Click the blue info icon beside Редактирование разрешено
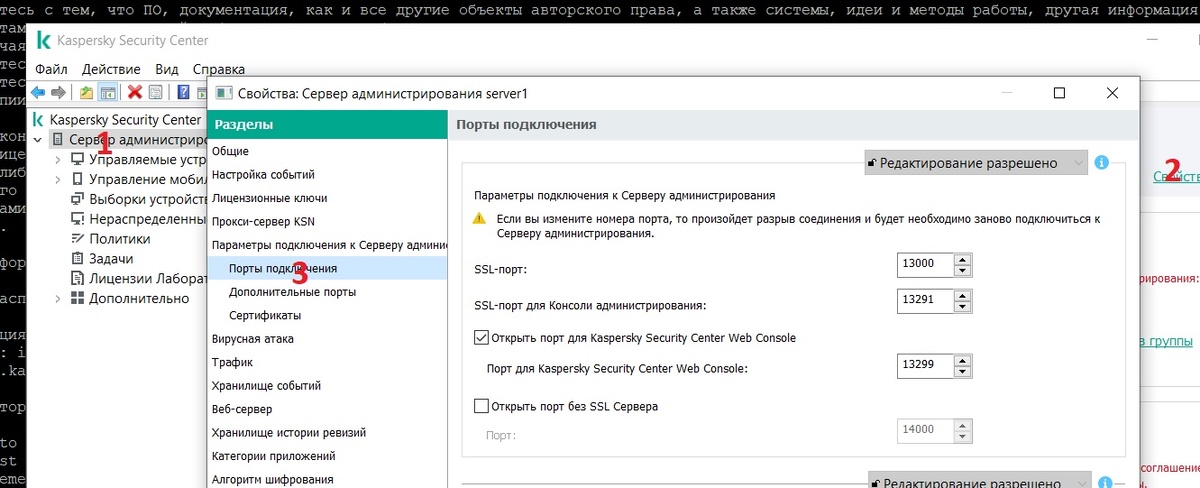The width and height of the screenshot is (1200, 488). click(x=1102, y=162)
